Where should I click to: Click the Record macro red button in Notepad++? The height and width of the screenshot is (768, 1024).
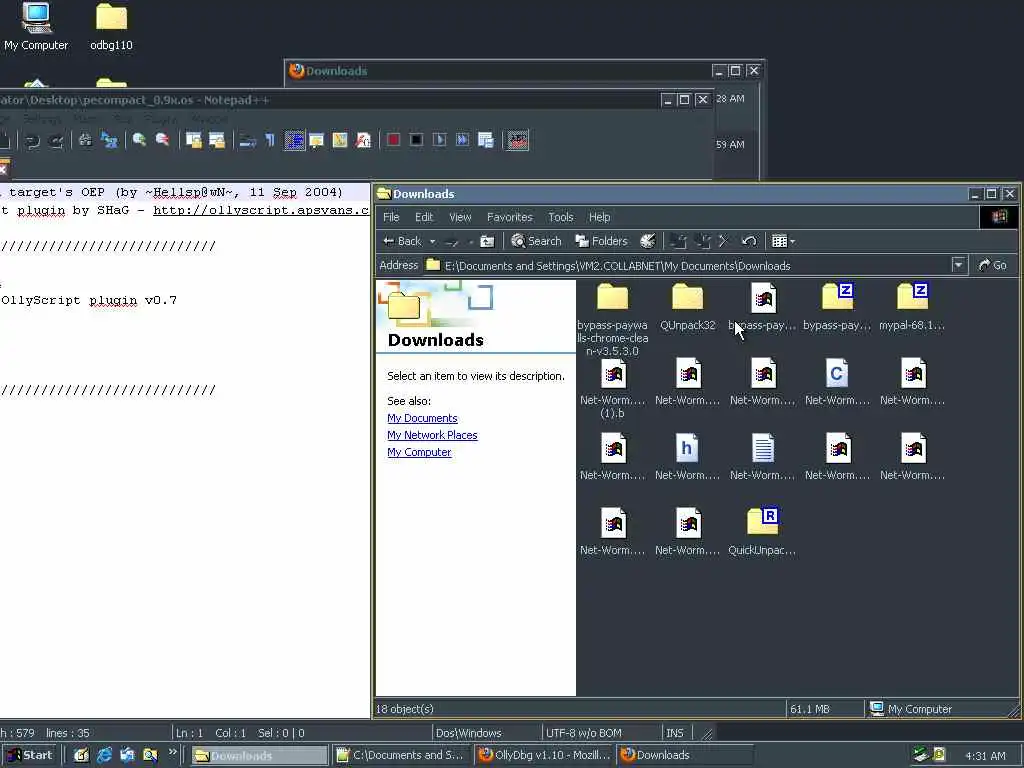point(393,140)
